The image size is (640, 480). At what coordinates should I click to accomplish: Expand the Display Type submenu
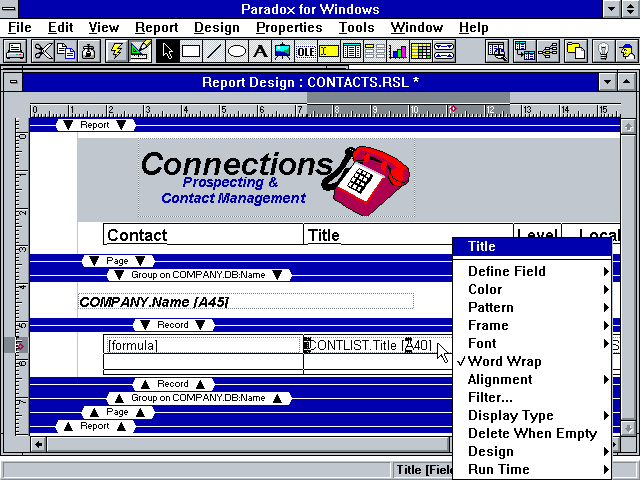coord(531,415)
